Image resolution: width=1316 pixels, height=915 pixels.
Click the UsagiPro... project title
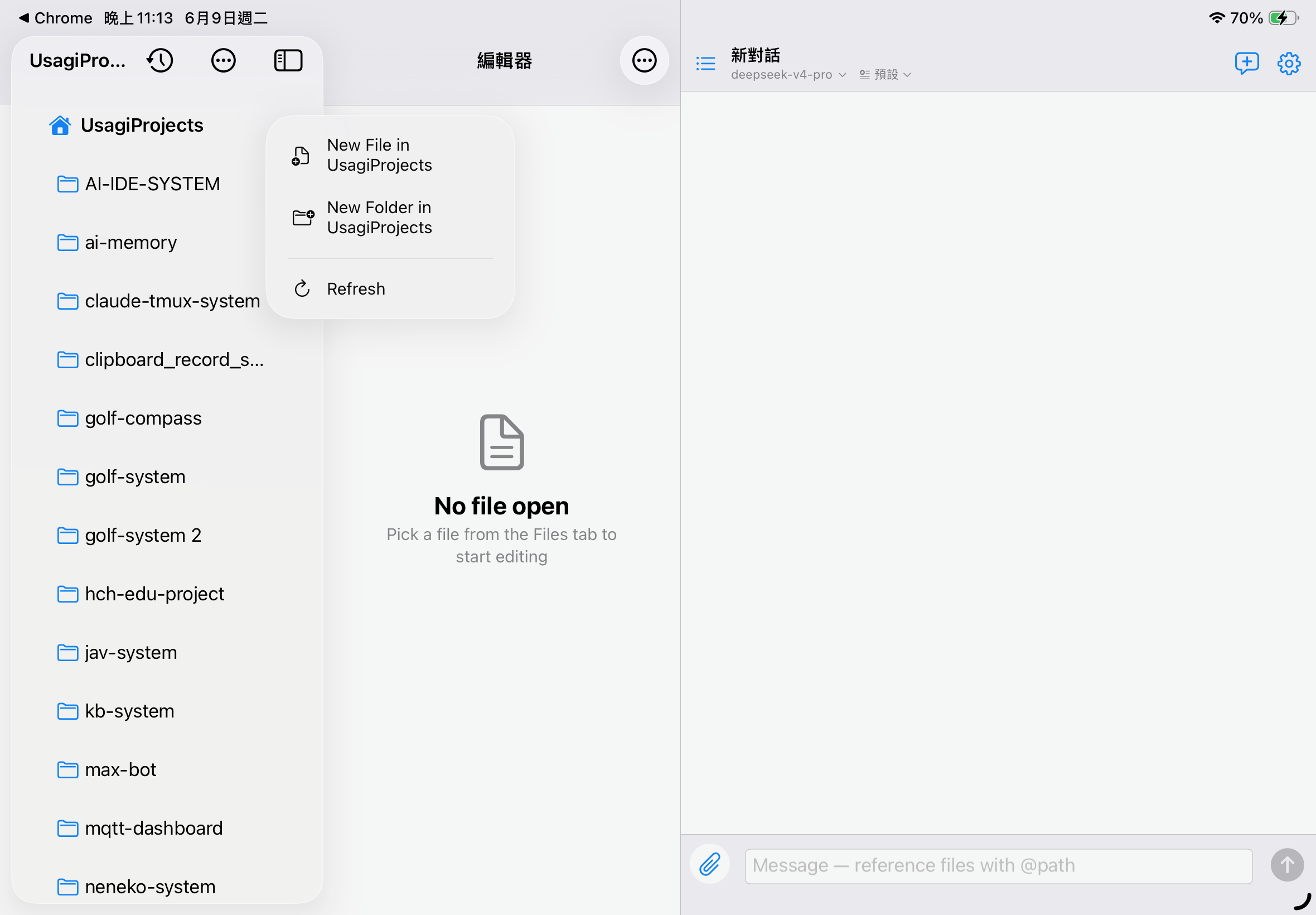78,60
